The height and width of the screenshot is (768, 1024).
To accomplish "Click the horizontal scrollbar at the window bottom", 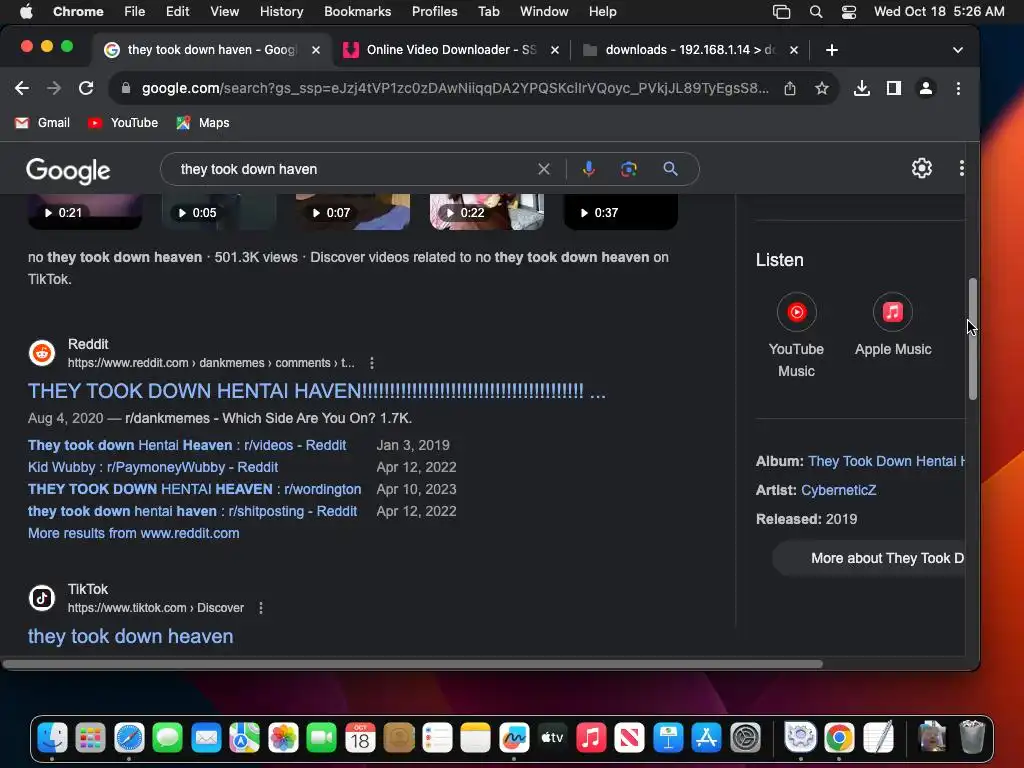I will click(x=413, y=664).
